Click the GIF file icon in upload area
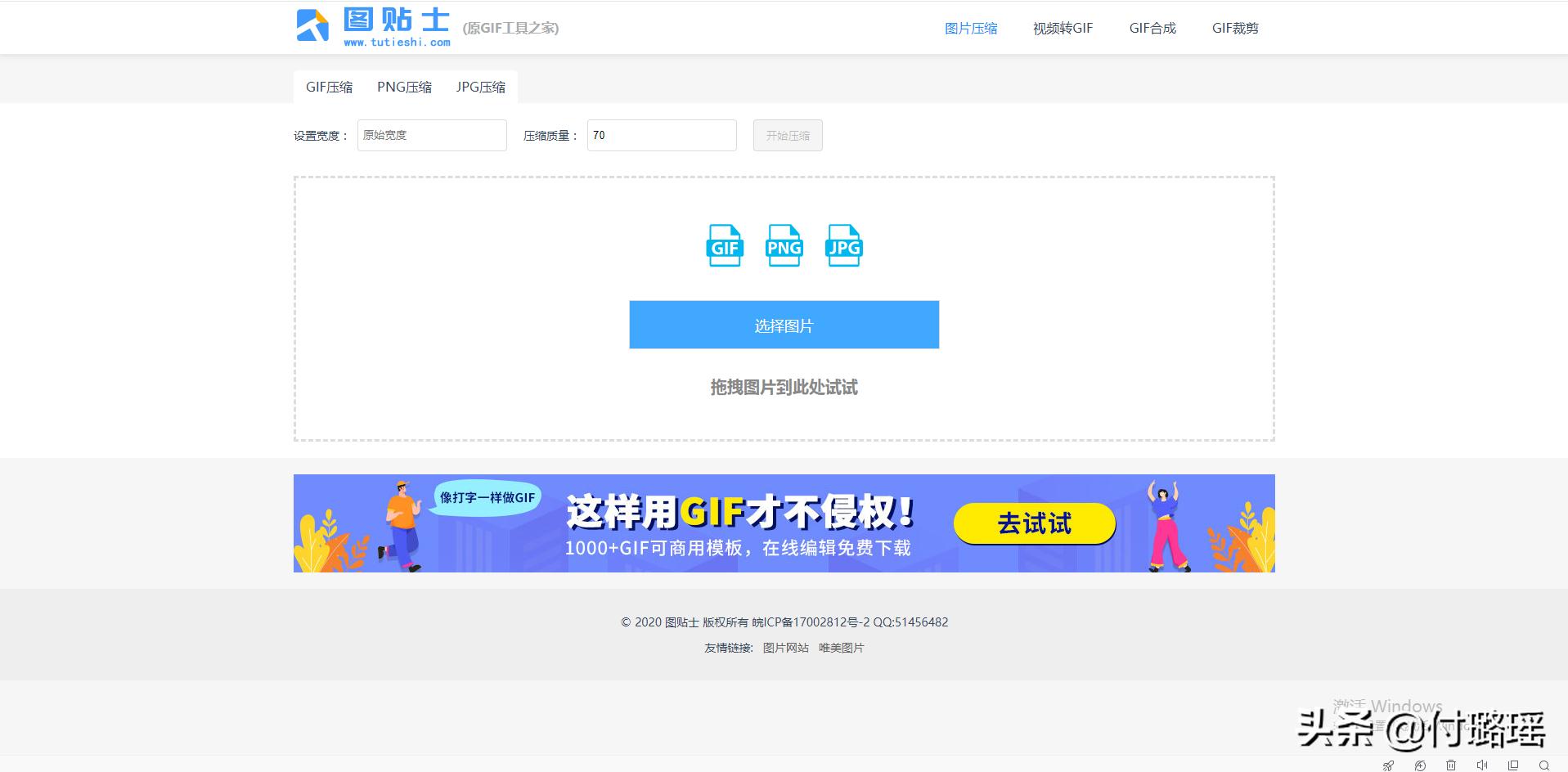1568x772 pixels. click(723, 245)
